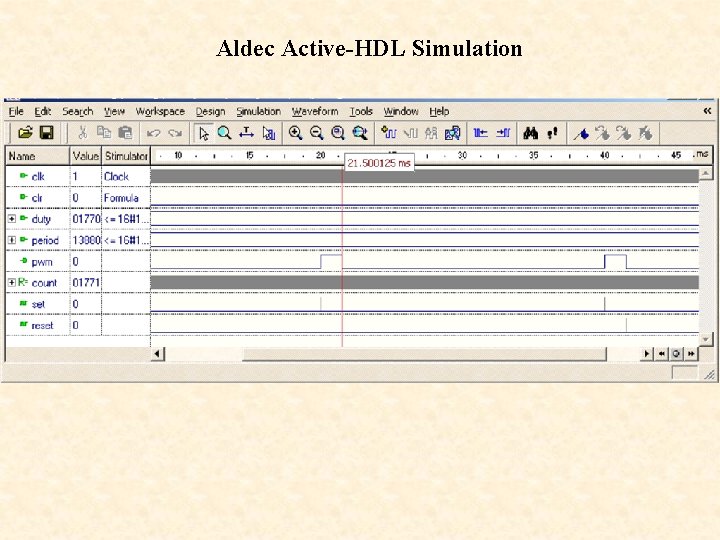720x540 pixels.
Task: Open the View menu
Action: pos(114,111)
